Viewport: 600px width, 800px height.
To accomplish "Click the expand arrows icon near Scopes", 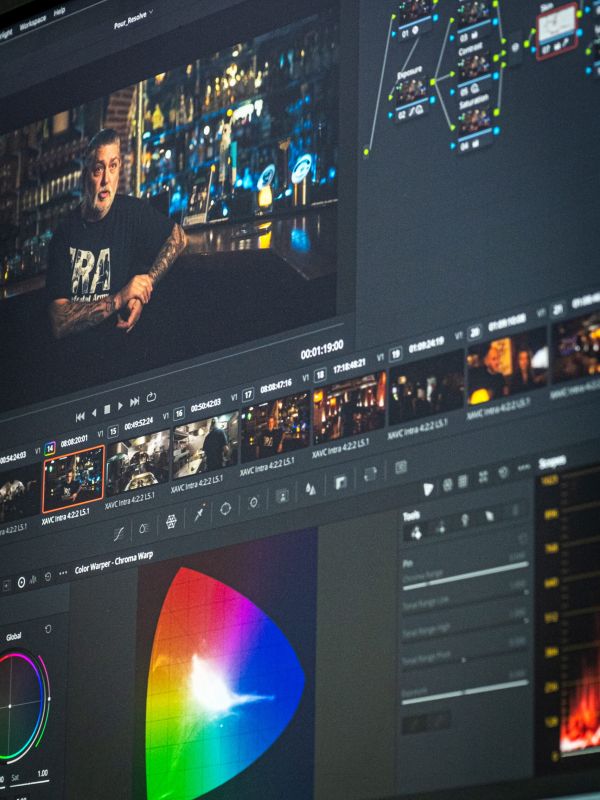I will point(483,477).
